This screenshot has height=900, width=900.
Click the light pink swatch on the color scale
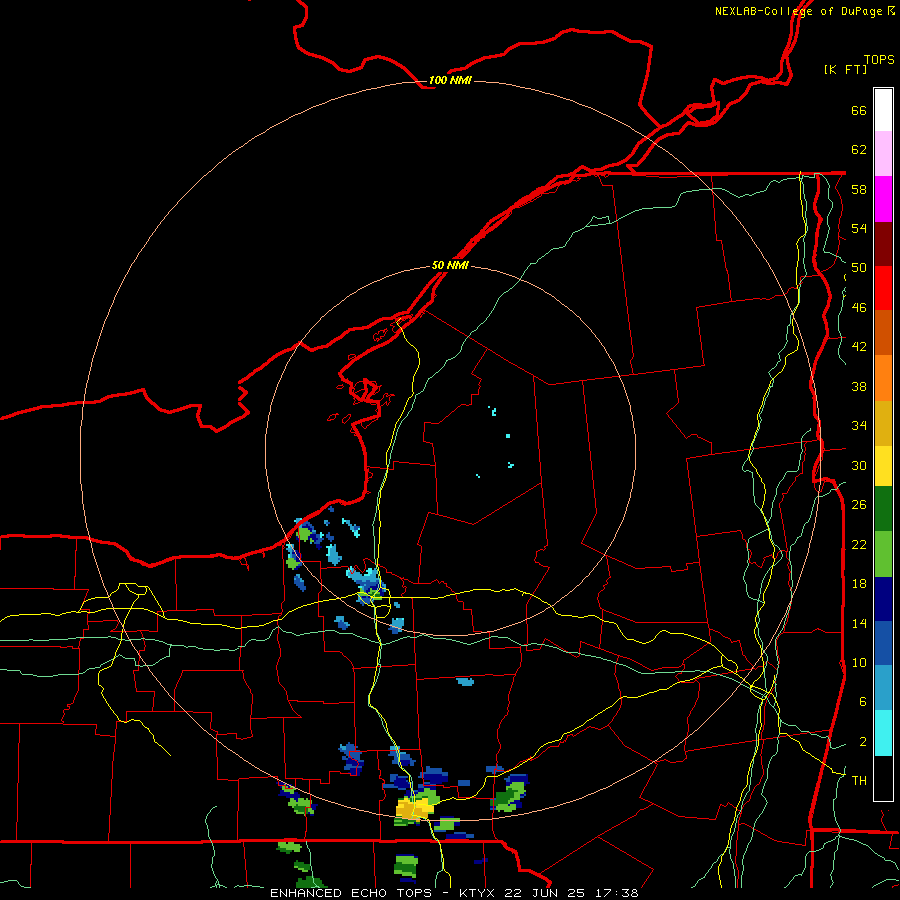point(883,153)
